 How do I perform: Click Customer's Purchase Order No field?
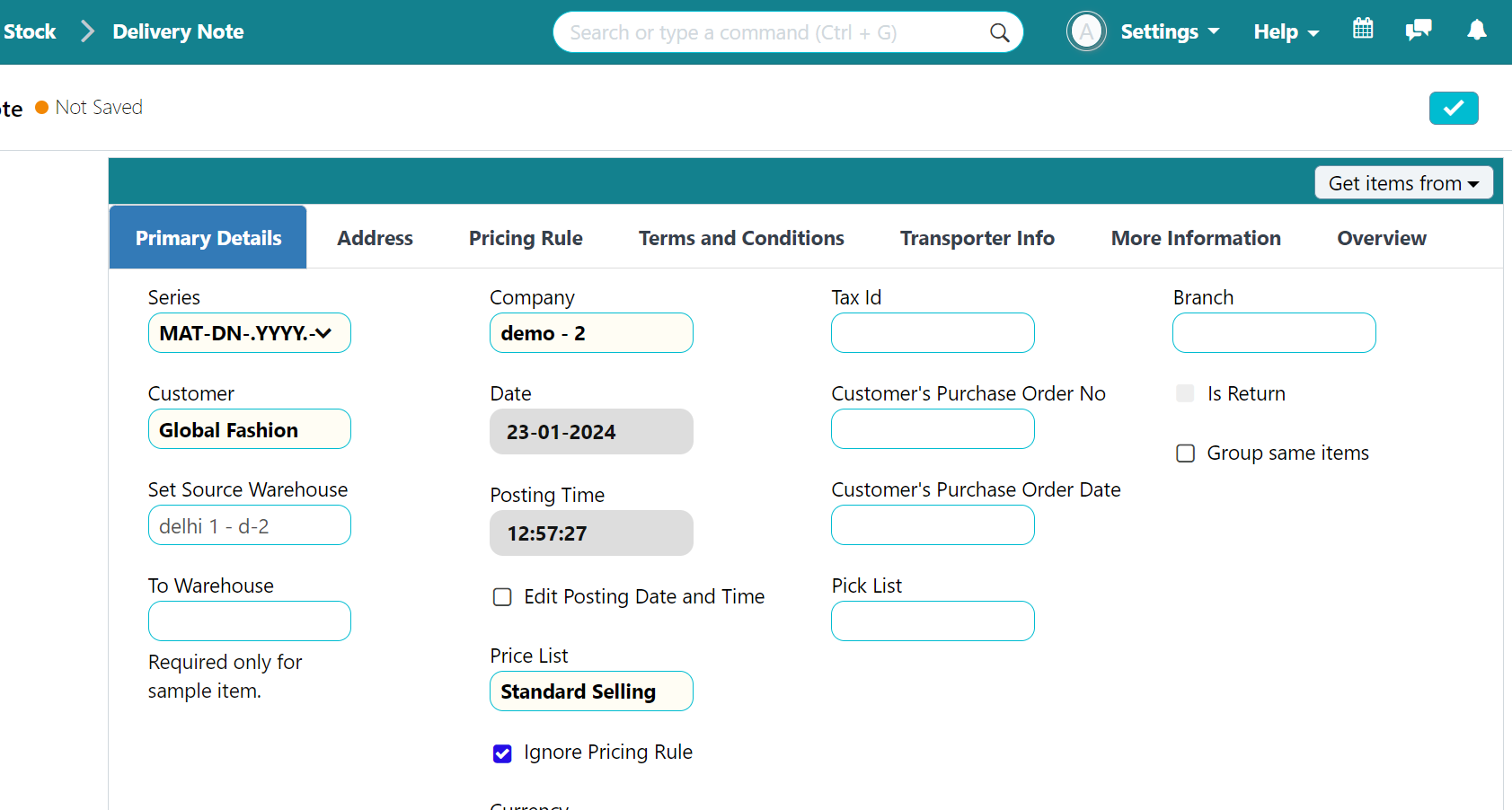coord(933,429)
